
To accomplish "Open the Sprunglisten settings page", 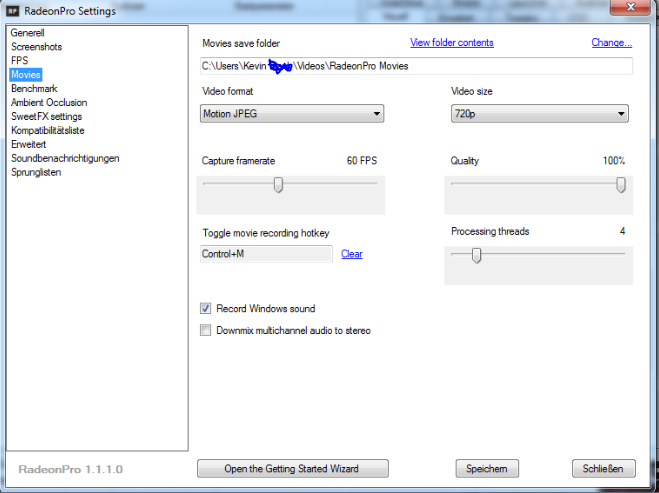I will pyautogui.click(x=36, y=172).
